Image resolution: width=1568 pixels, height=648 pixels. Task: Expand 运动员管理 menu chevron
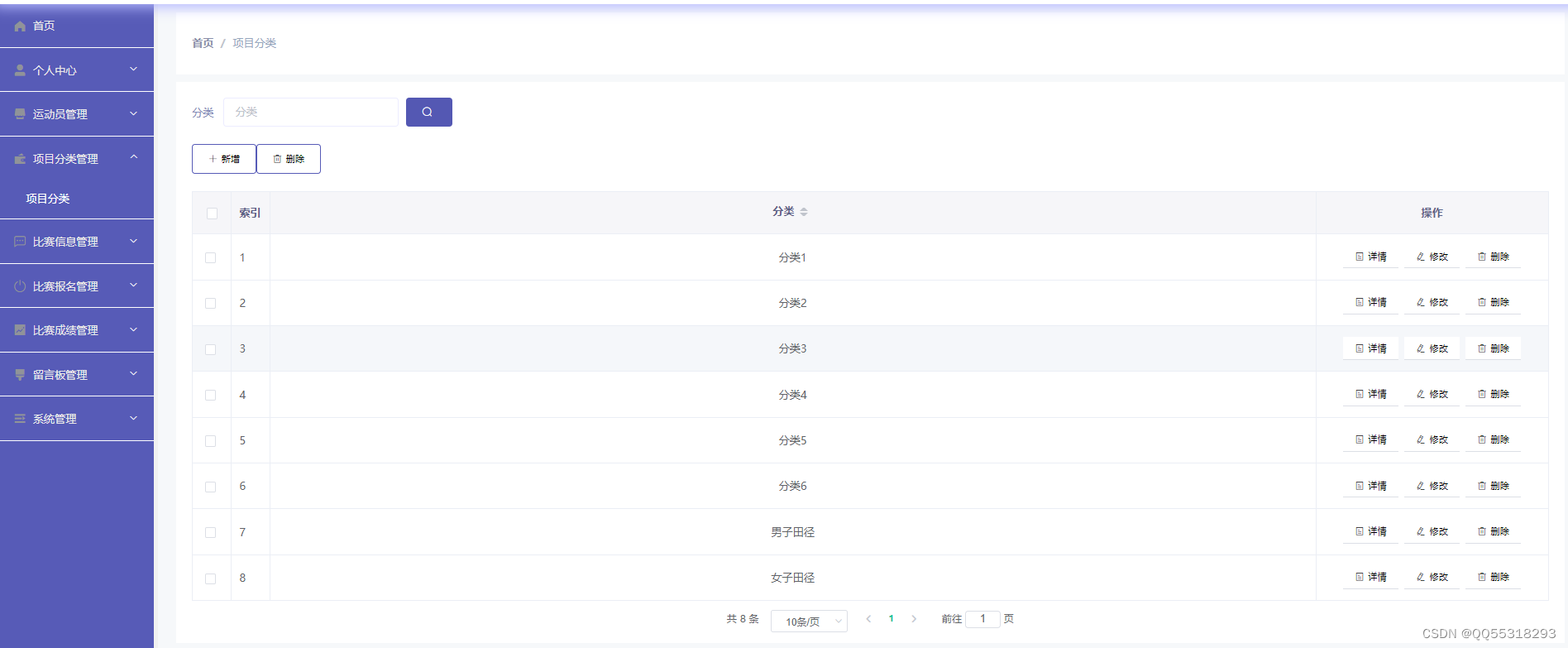click(133, 113)
